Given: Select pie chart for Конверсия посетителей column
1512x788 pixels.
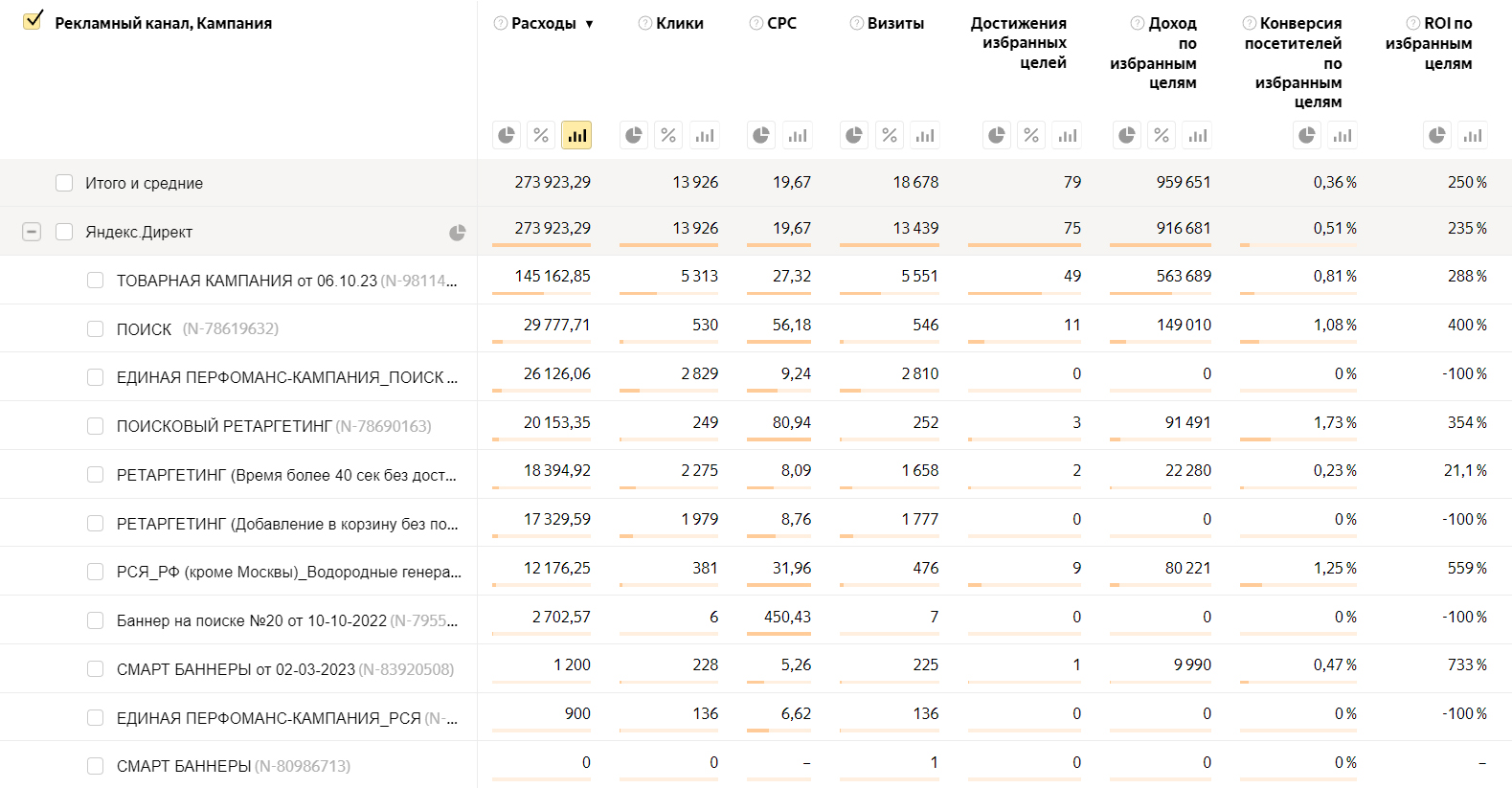Looking at the screenshot, I should click(x=1307, y=135).
